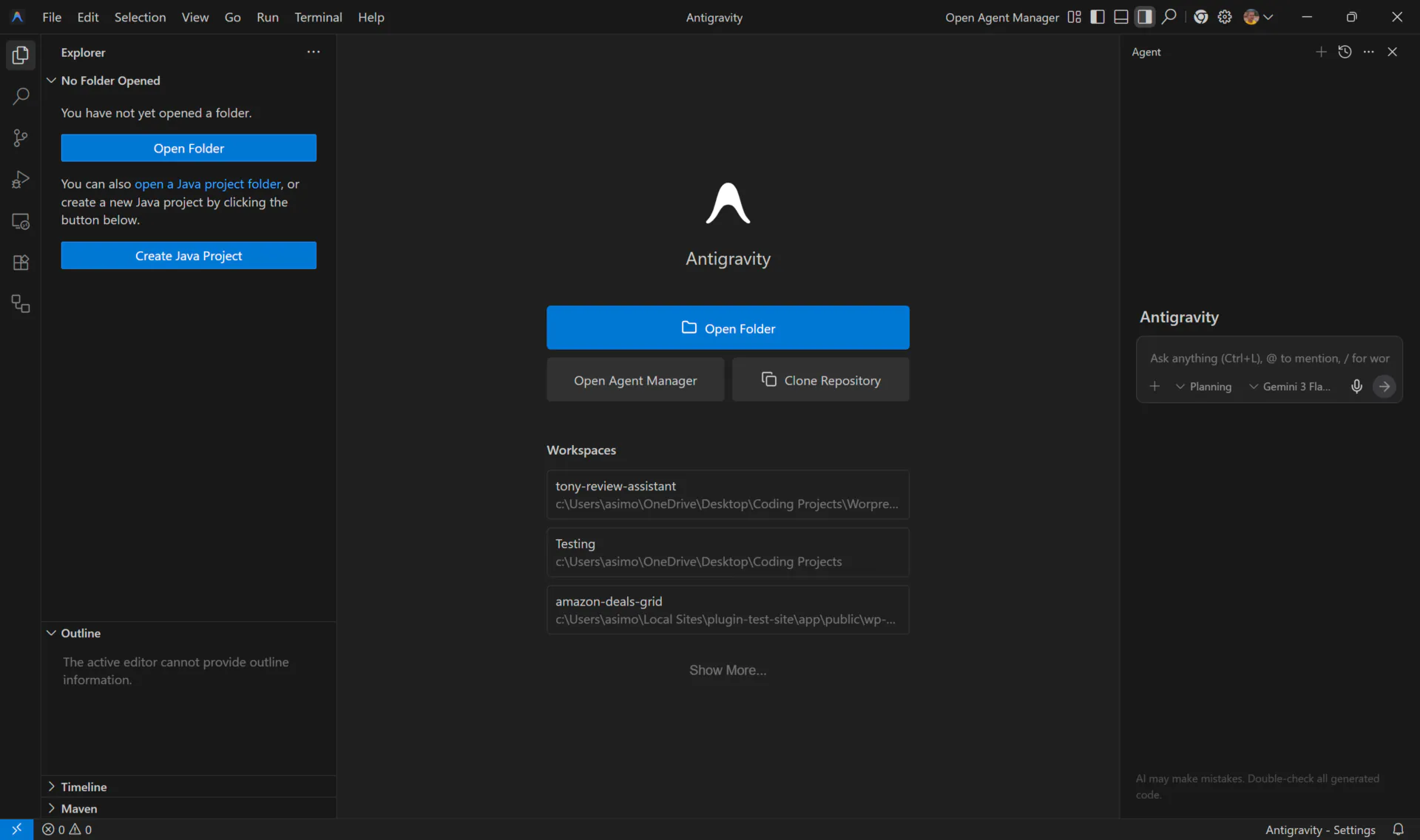Open the Terminal menu
Image resolution: width=1420 pixels, height=840 pixels.
(x=318, y=17)
